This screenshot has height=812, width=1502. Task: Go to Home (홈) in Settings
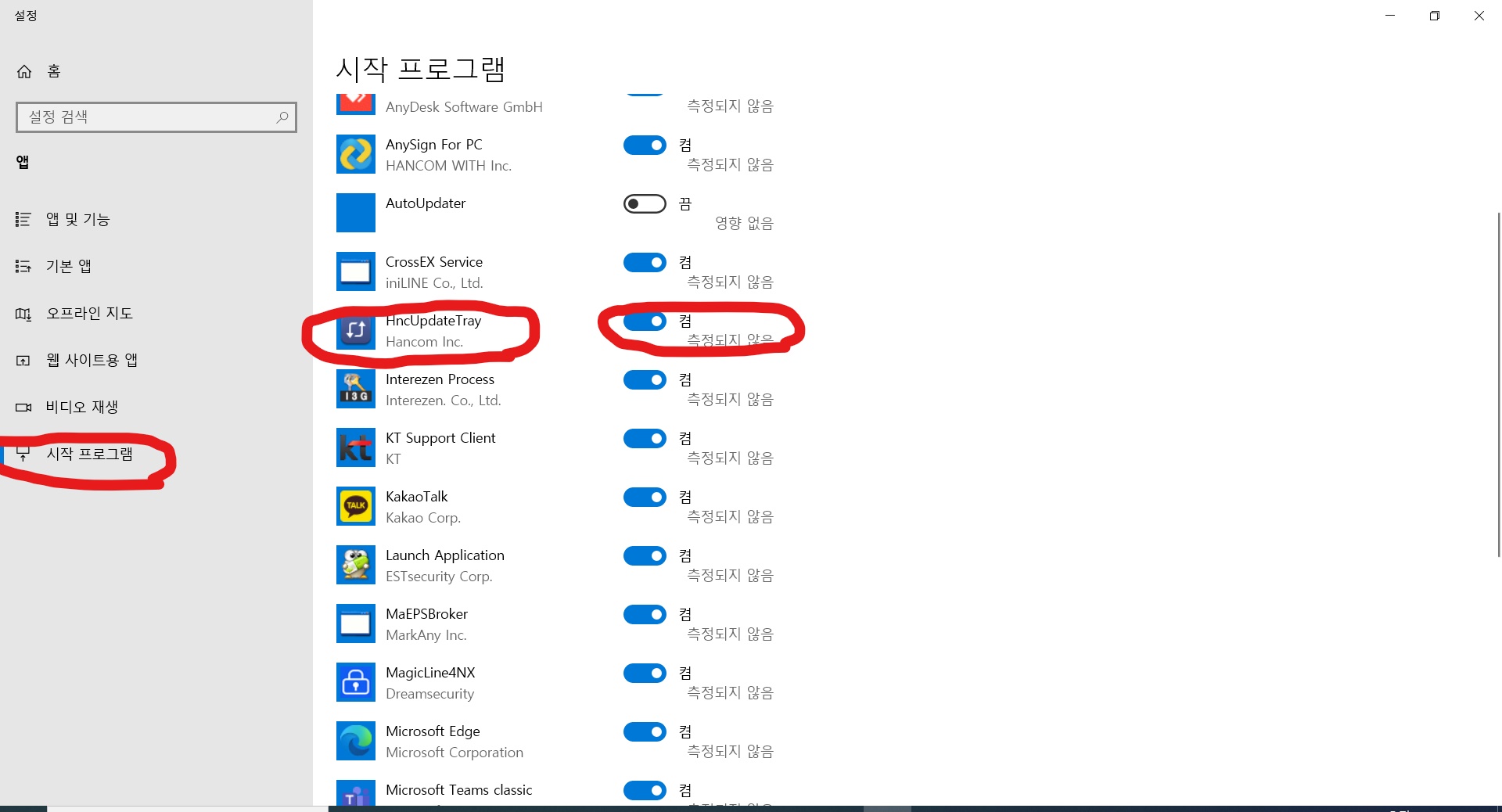pos(156,71)
